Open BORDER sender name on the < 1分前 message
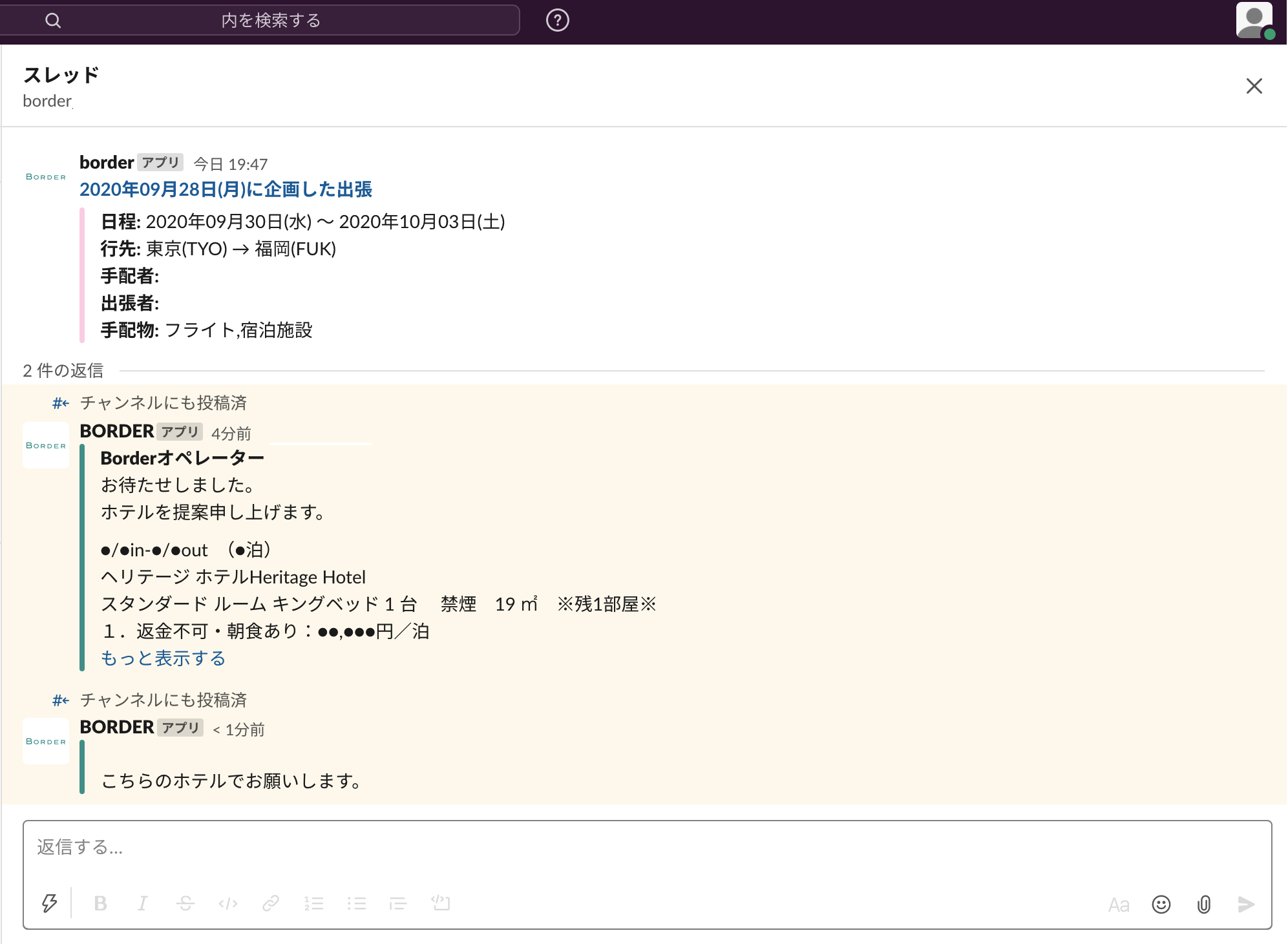 [x=117, y=727]
